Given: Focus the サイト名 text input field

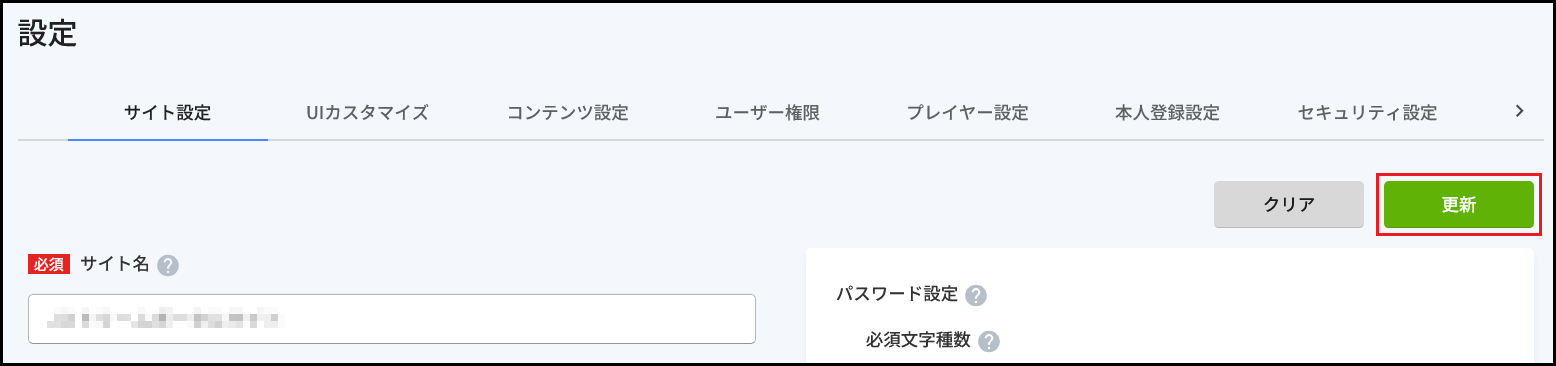Looking at the screenshot, I should click(x=392, y=319).
